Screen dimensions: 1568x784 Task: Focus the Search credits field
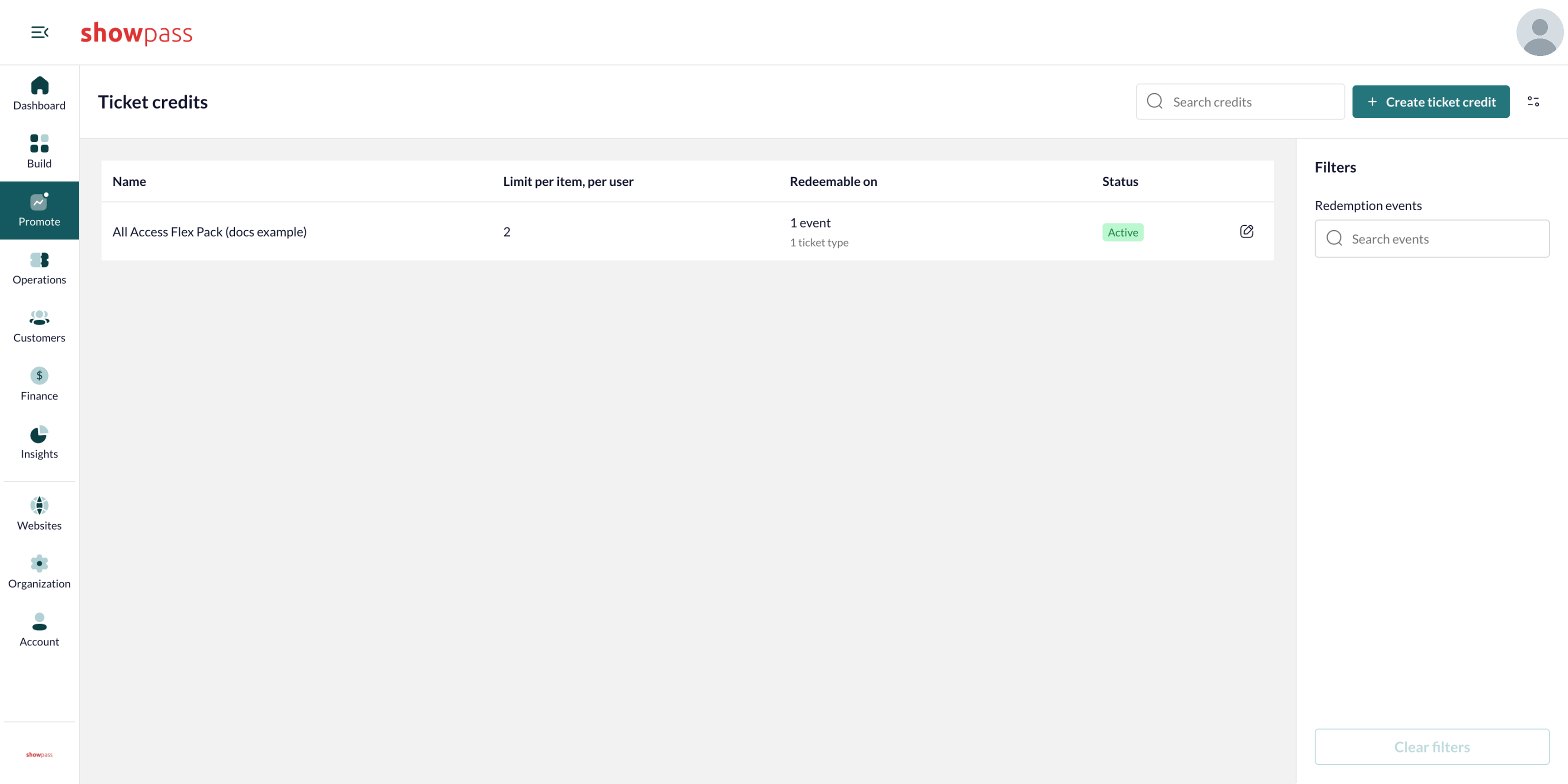[1240, 101]
